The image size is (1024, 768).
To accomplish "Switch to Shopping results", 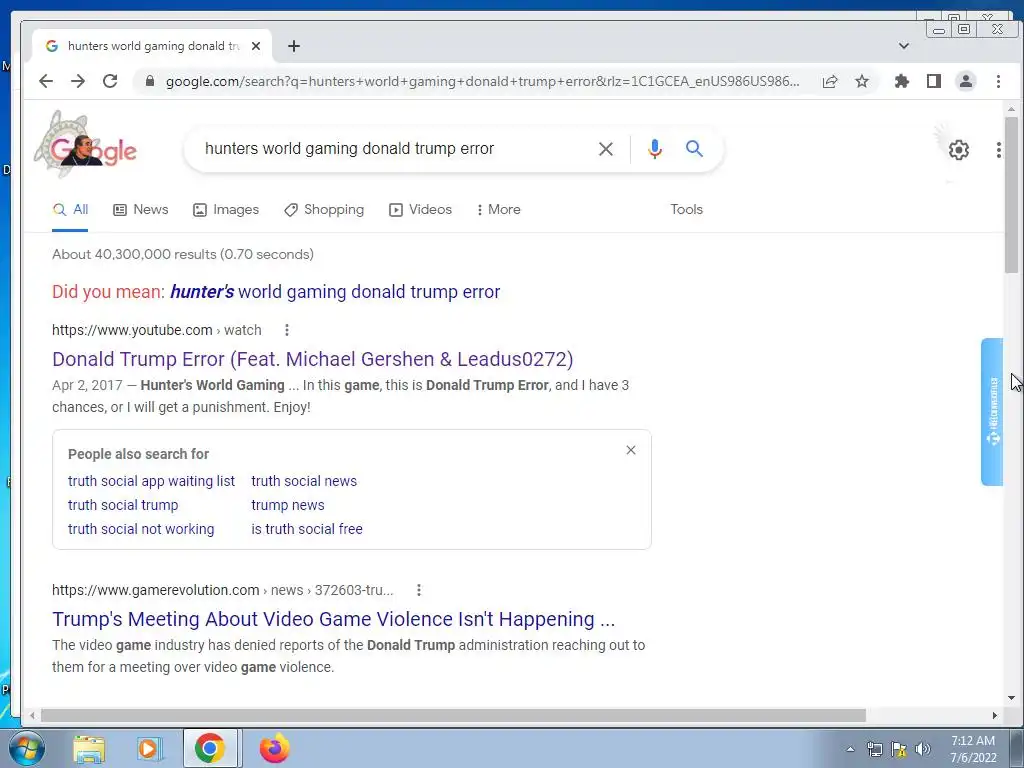I will tap(324, 210).
